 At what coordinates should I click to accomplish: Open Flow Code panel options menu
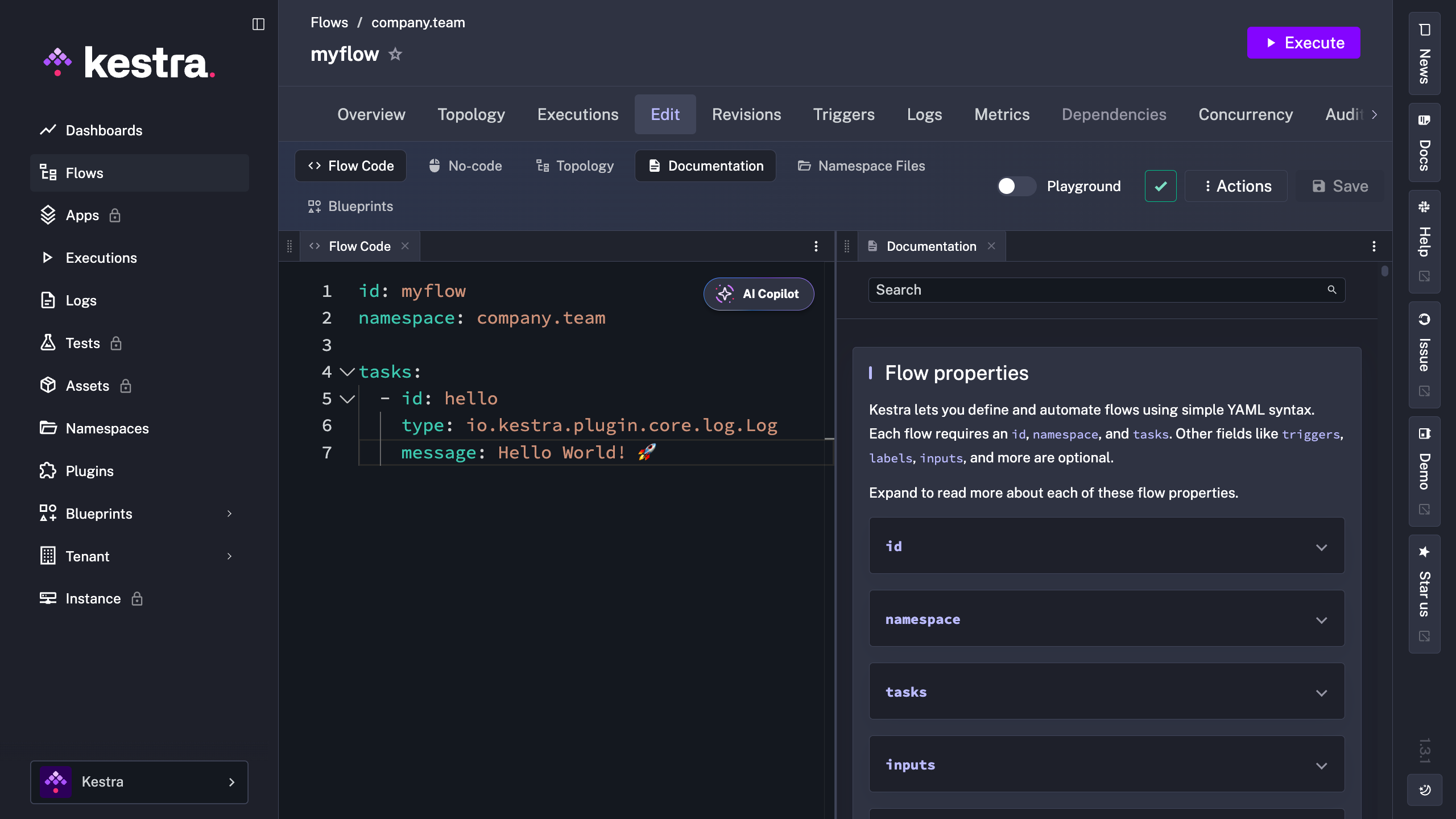(x=816, y=246)
